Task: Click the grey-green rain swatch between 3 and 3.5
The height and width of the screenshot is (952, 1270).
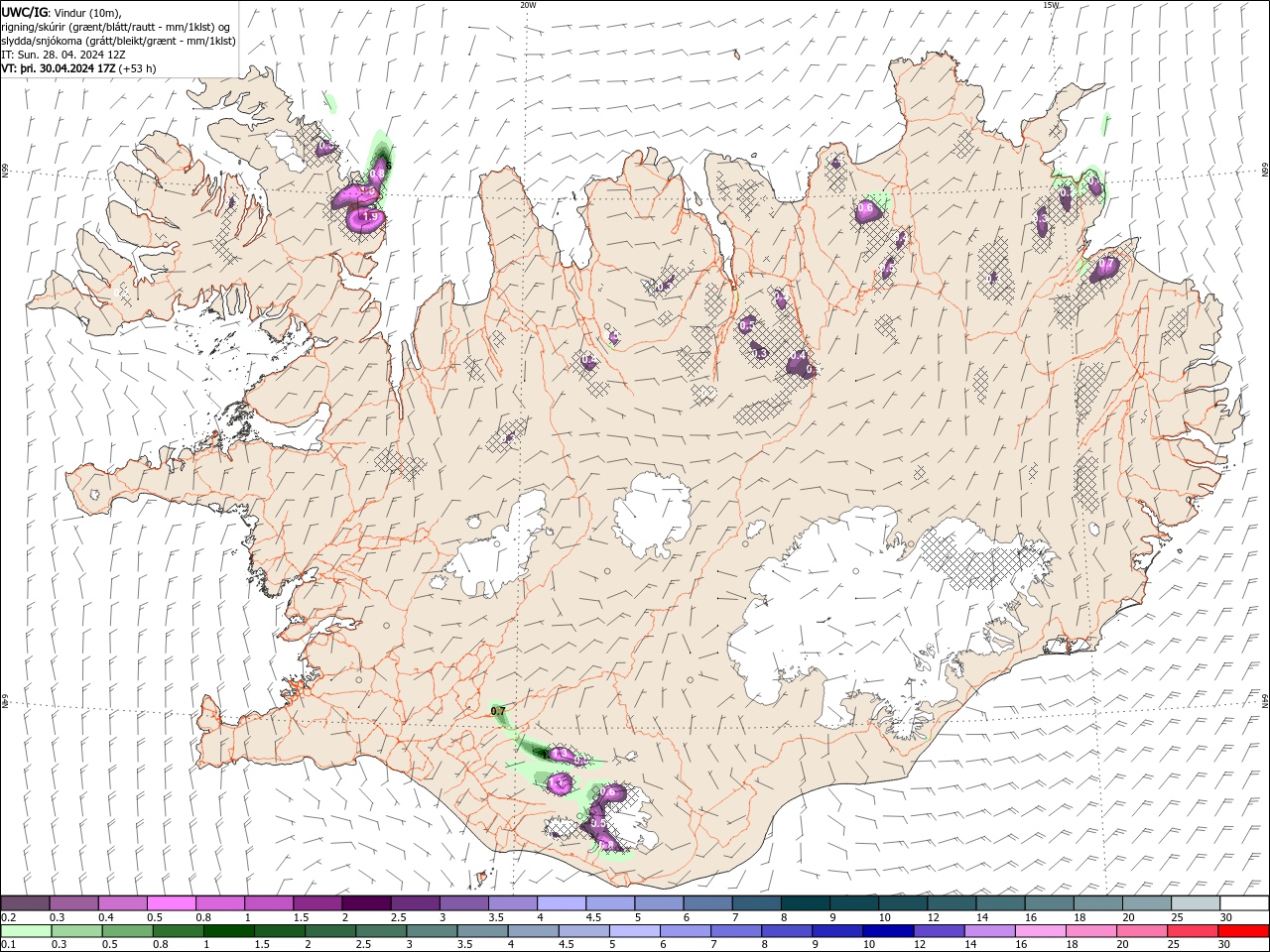Action: 433,930
